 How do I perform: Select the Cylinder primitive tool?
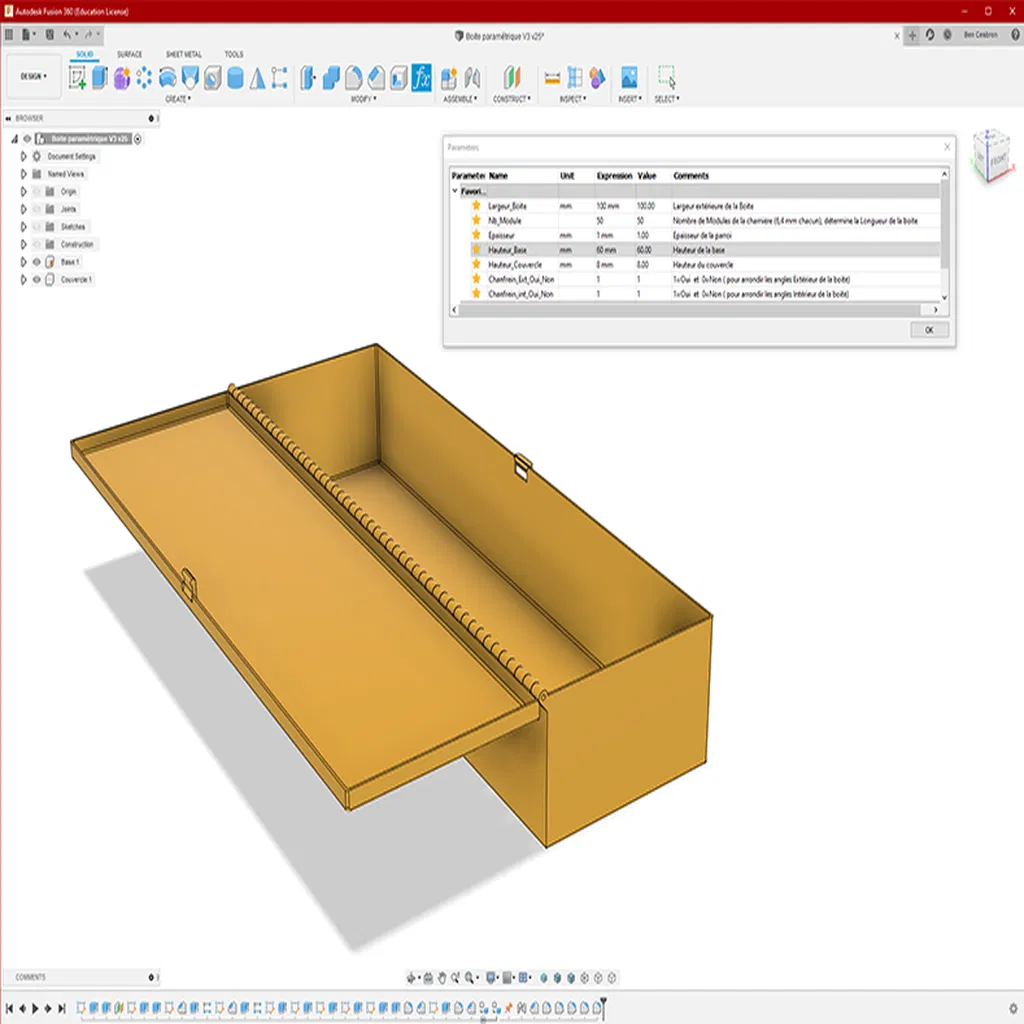(235, 78)
